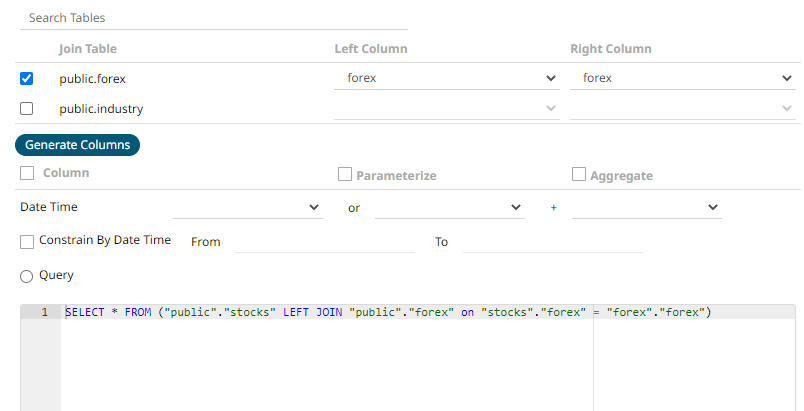The image size is (804, 411).
Task: Toggle Constrain By Date Time checkbox
Action: 27,241
